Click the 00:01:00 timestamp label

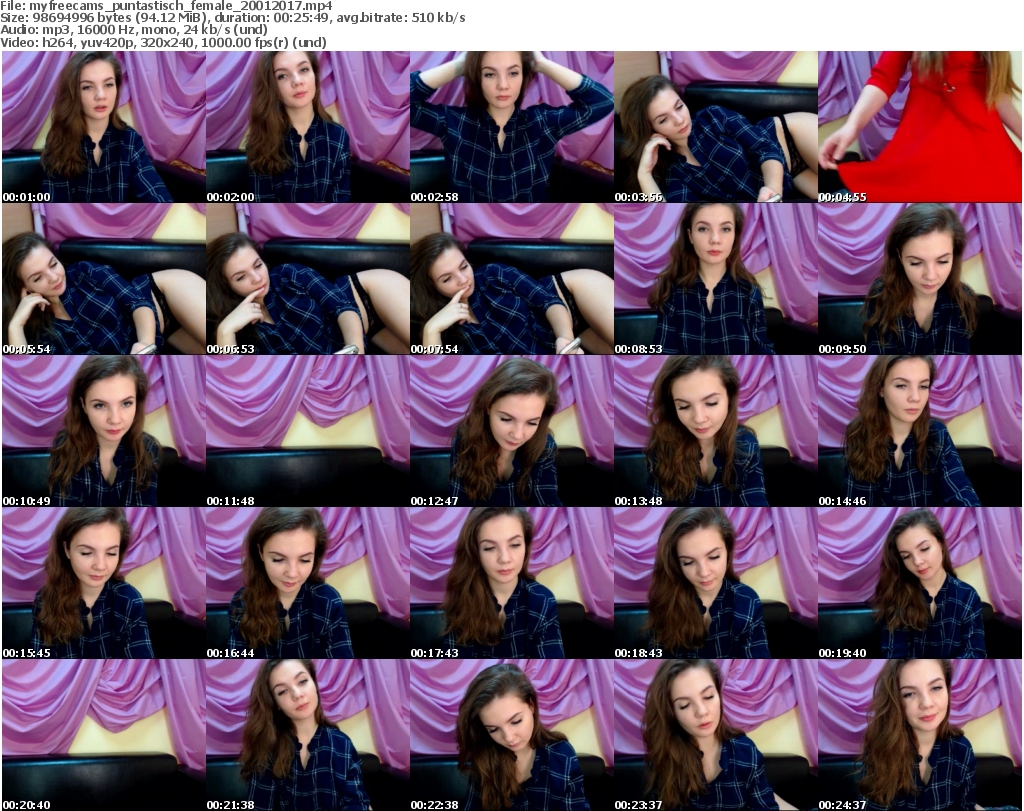[x=27, y=197]
